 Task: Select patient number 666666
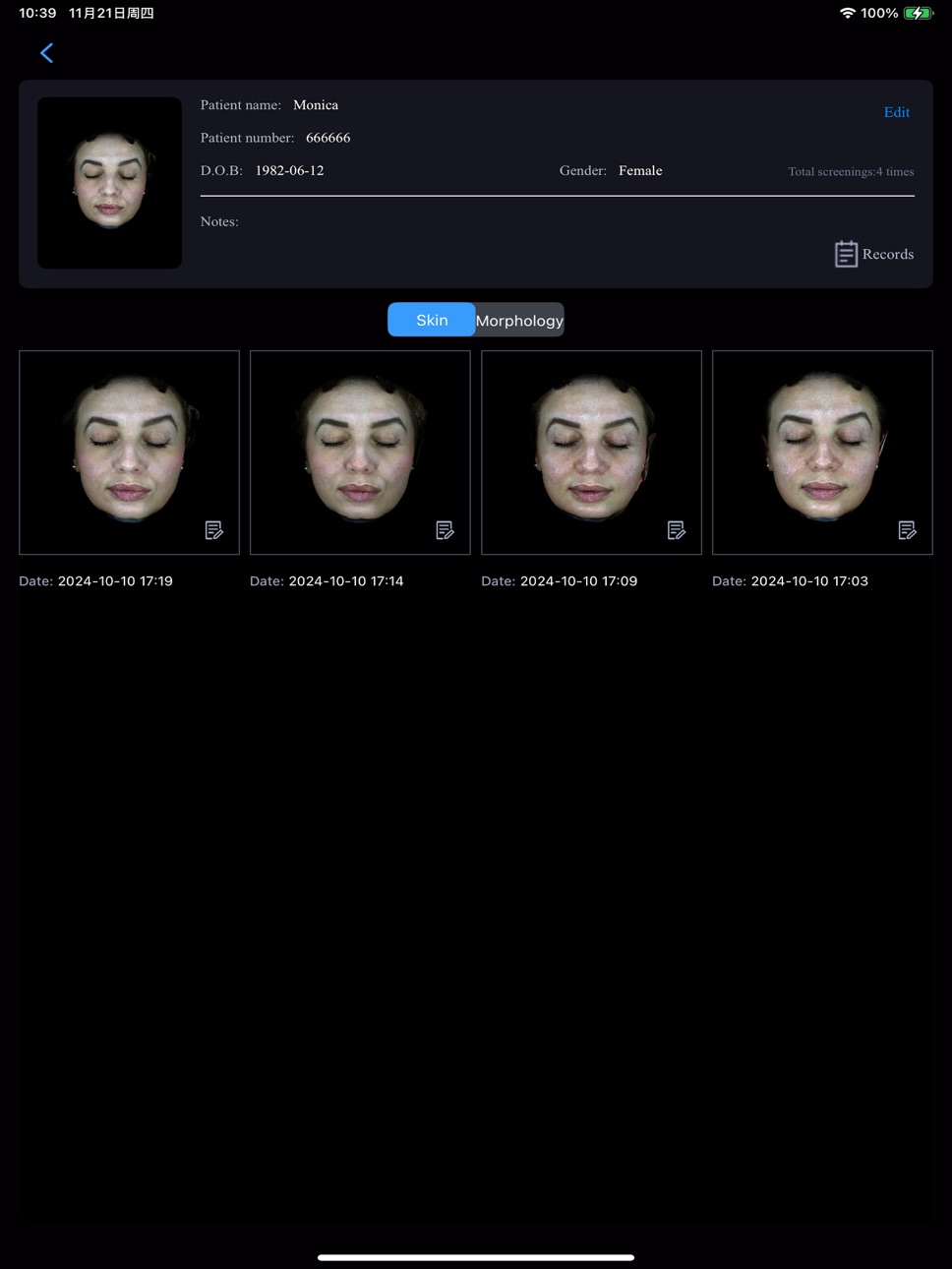point(327,138)
